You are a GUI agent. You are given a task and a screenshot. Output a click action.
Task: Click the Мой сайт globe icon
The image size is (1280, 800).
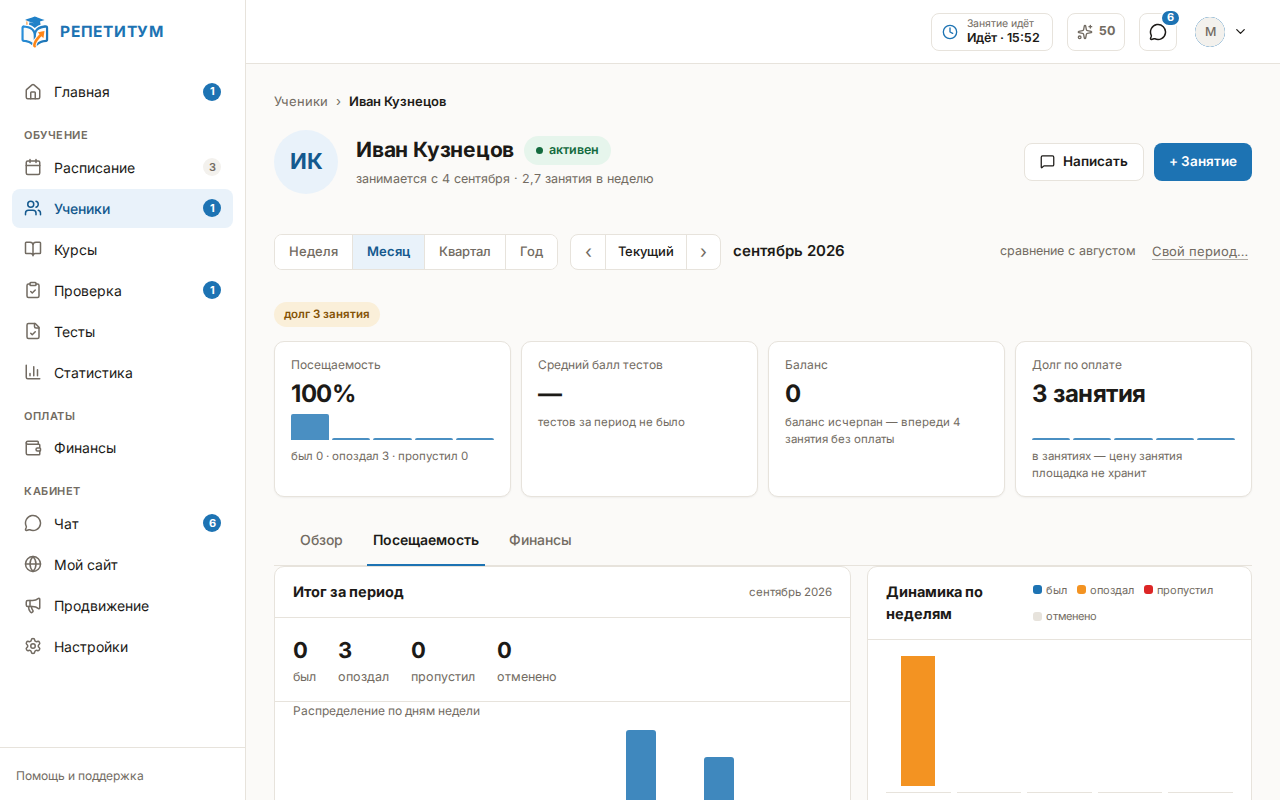pos(33,565)
